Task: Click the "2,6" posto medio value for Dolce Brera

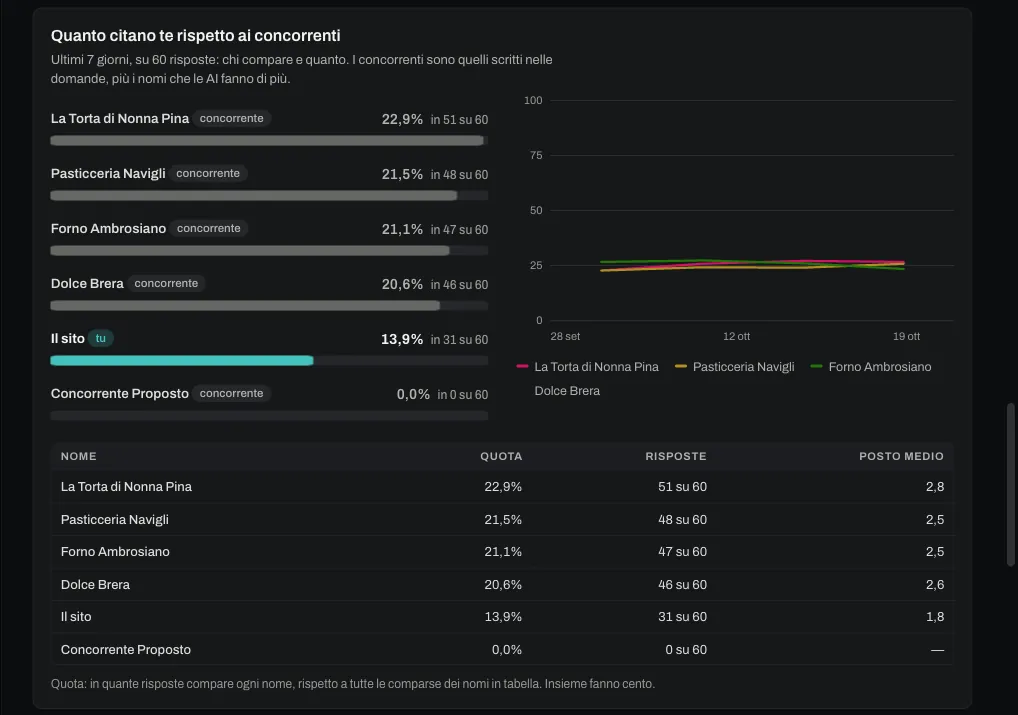Action: point(935,584)
